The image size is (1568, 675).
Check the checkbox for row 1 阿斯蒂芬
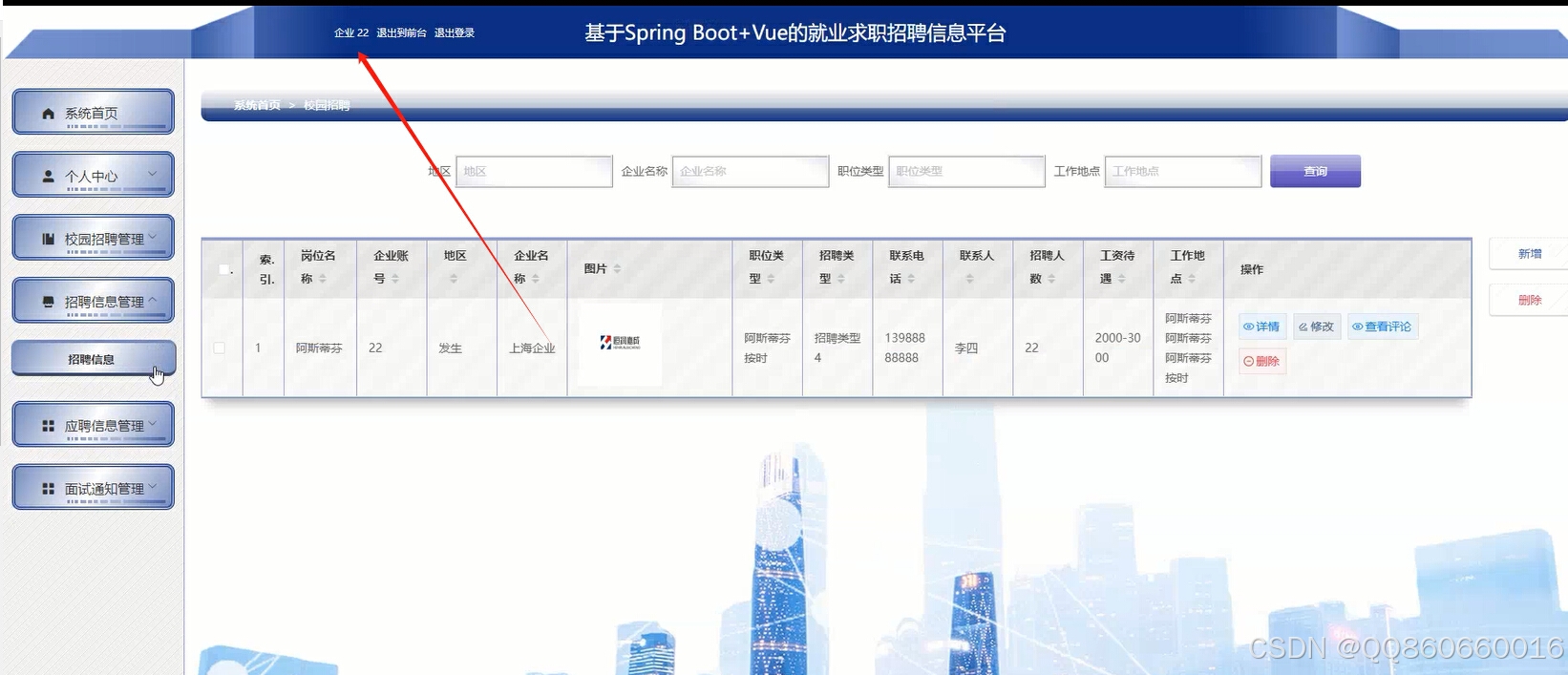220,348
